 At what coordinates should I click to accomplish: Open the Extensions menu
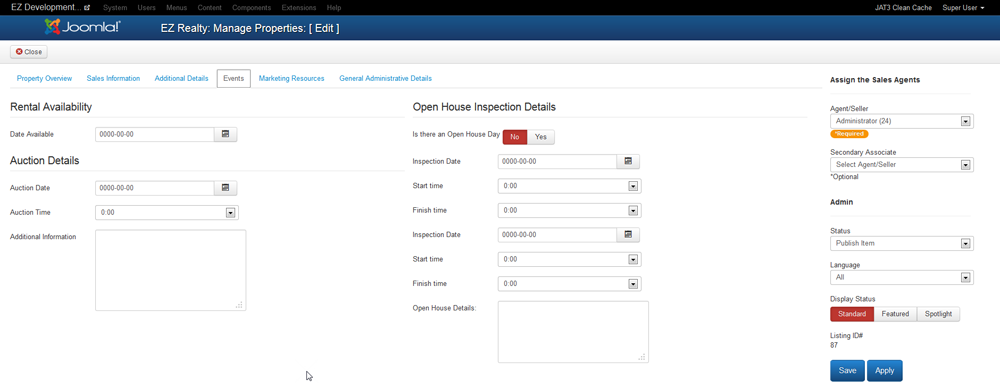pos(298,8)
